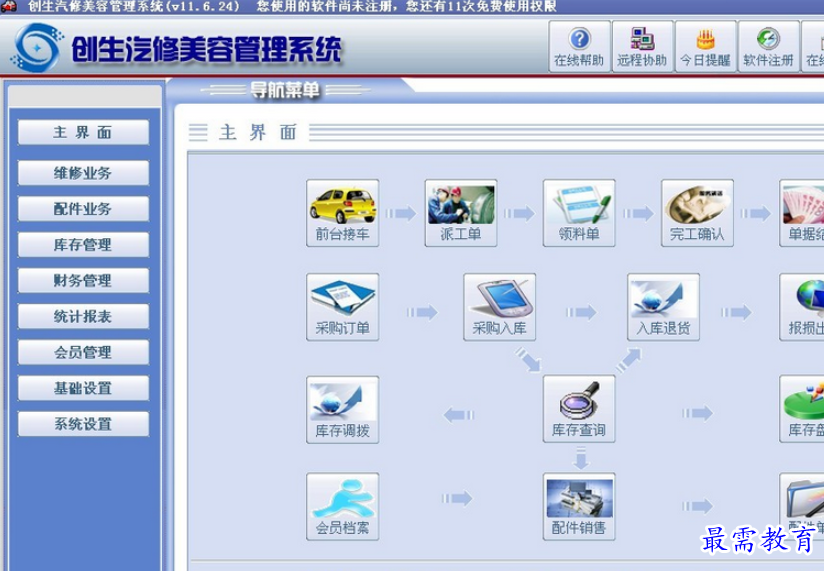
Task: Open the 库存盘点 pie chart icon
Action: pyautogui.click(x=802, y=409)
